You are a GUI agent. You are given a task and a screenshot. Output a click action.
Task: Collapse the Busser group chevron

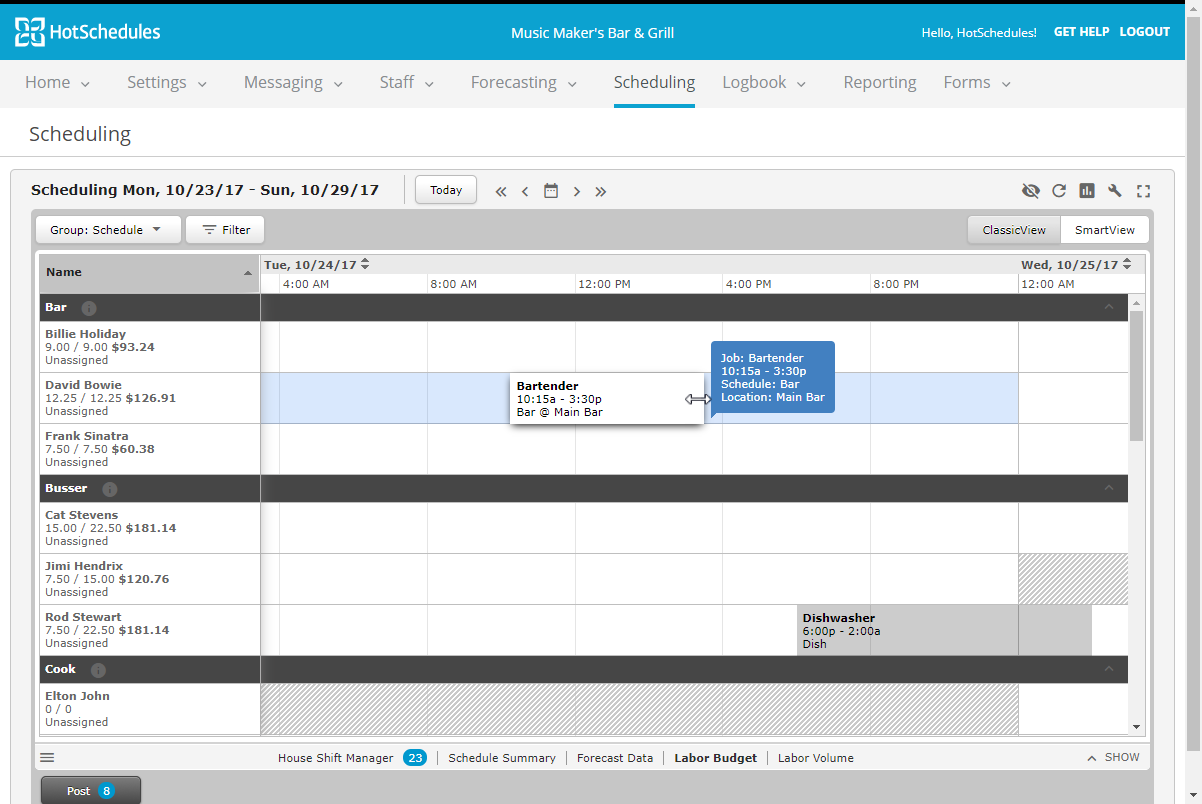point(1109,488)
